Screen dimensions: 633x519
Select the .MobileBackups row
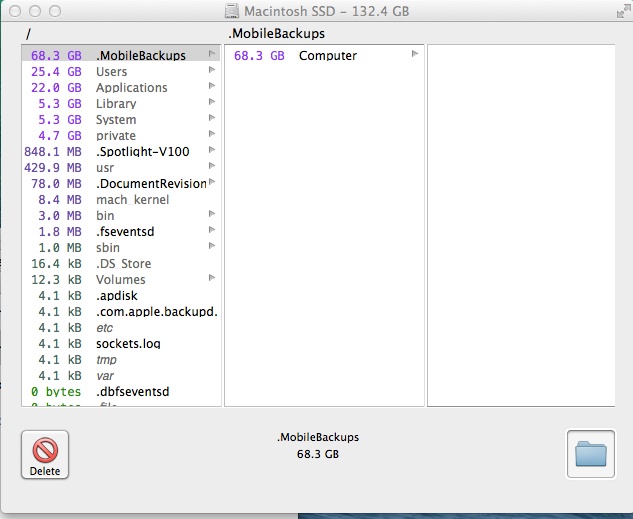[121, 55]
